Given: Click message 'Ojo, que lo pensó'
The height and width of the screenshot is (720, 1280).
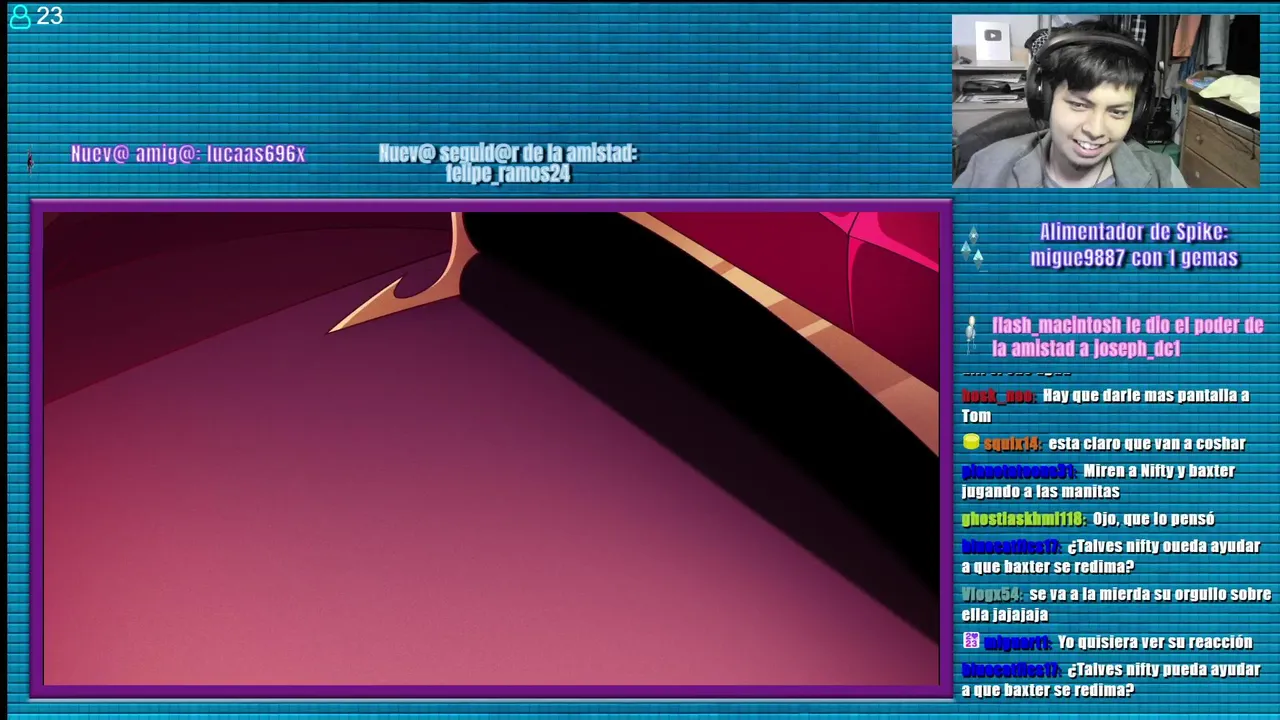Looking at the screenshot, I should [x=1153, y=519].
